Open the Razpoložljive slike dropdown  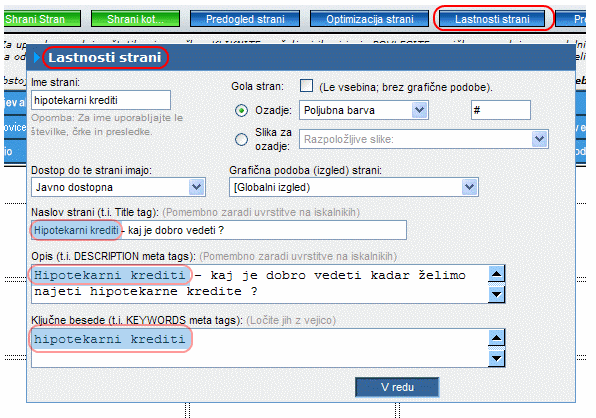(424, 139)
